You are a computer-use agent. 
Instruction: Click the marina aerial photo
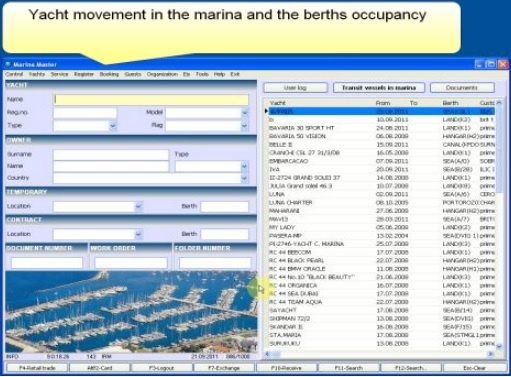(131, 312)
